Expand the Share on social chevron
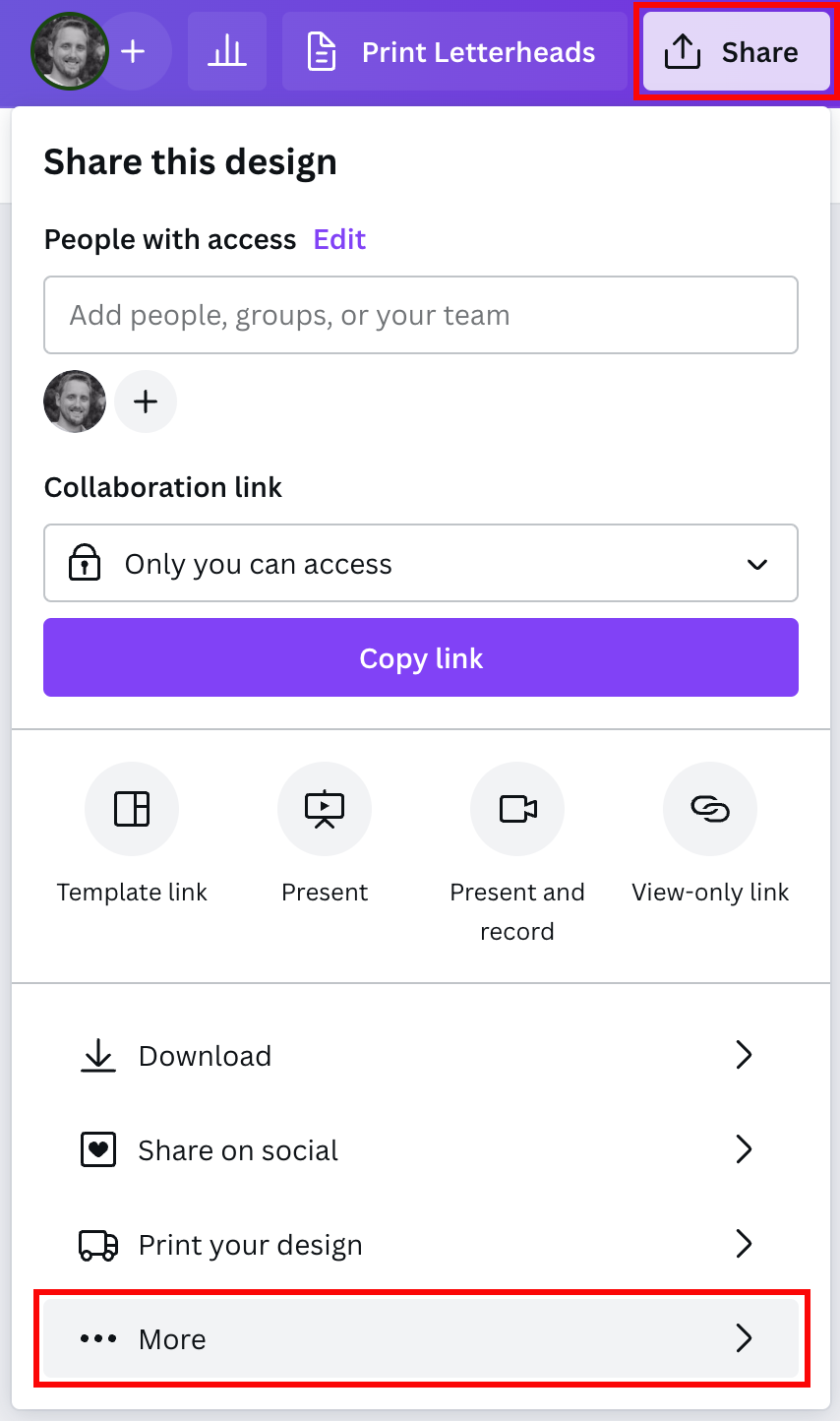Viewport: 840px width, 1421px height. (x=744, y=1149)
